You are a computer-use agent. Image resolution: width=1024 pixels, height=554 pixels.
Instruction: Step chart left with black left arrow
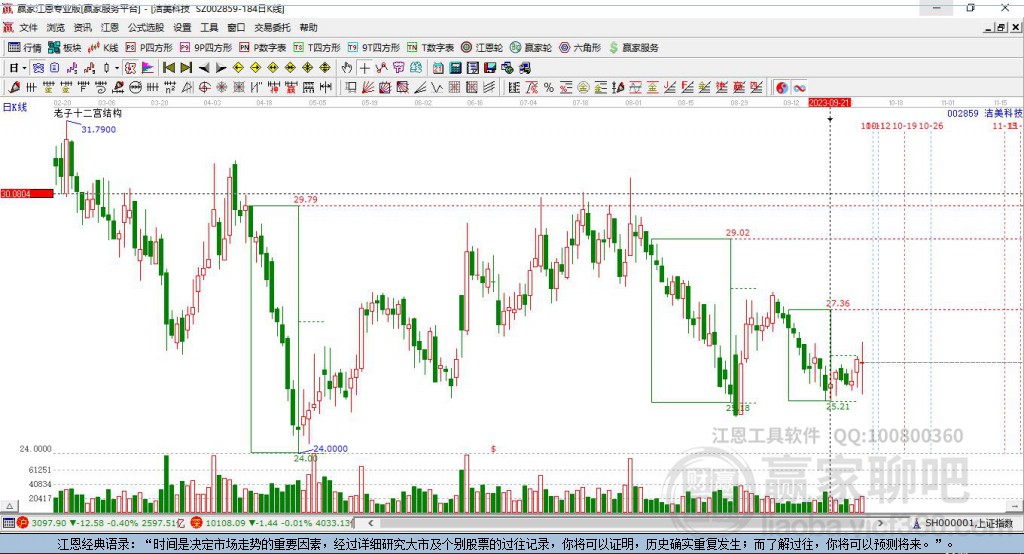pos(204,68)
